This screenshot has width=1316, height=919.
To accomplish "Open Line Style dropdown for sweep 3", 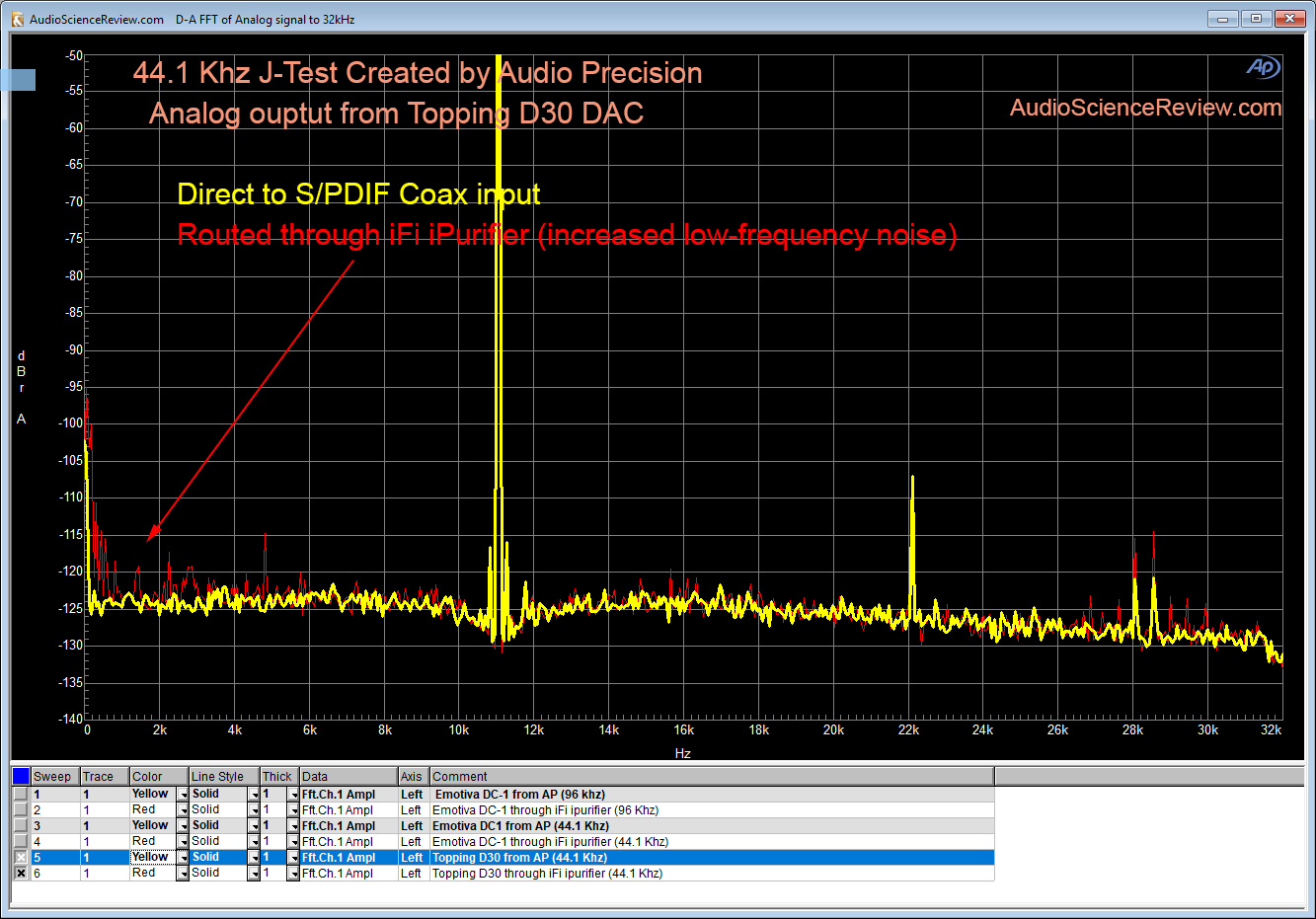I will tap(254, 826).
